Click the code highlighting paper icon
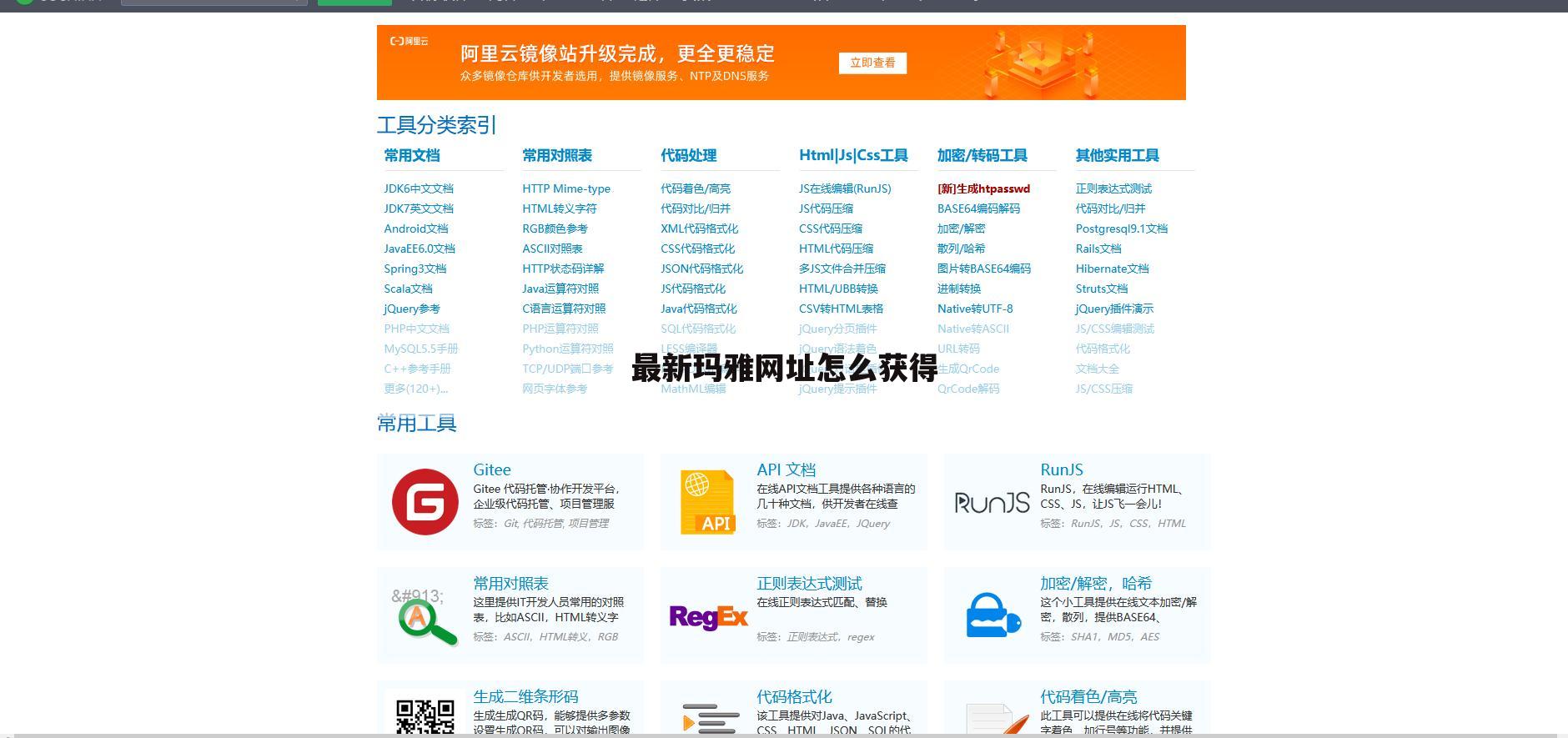 997,719
